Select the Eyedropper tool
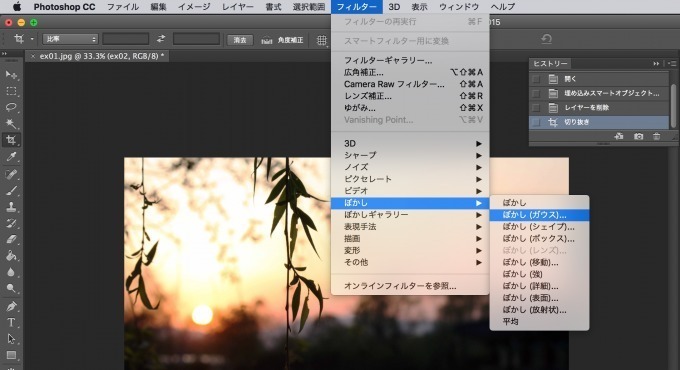680x370 pixels. click(11, 157)
